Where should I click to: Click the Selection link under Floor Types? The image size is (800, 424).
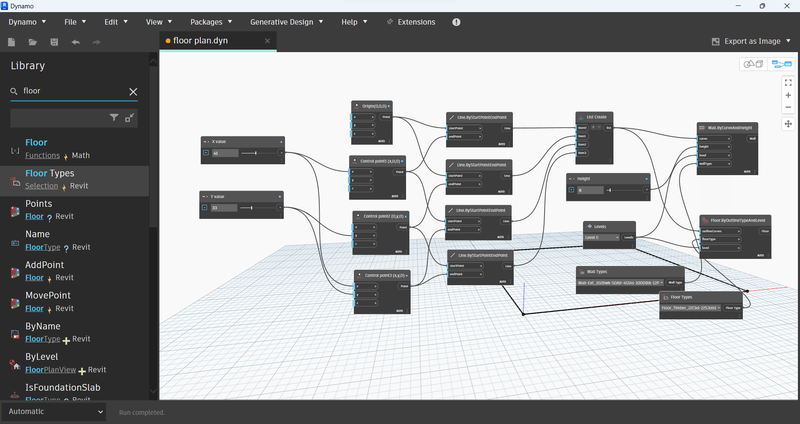[41, 186]
